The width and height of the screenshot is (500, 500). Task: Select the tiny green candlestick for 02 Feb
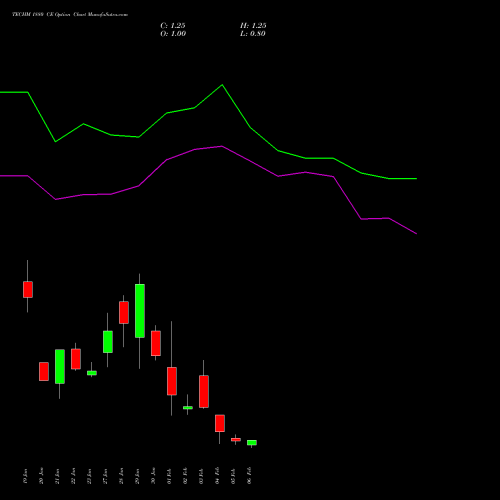188,407
